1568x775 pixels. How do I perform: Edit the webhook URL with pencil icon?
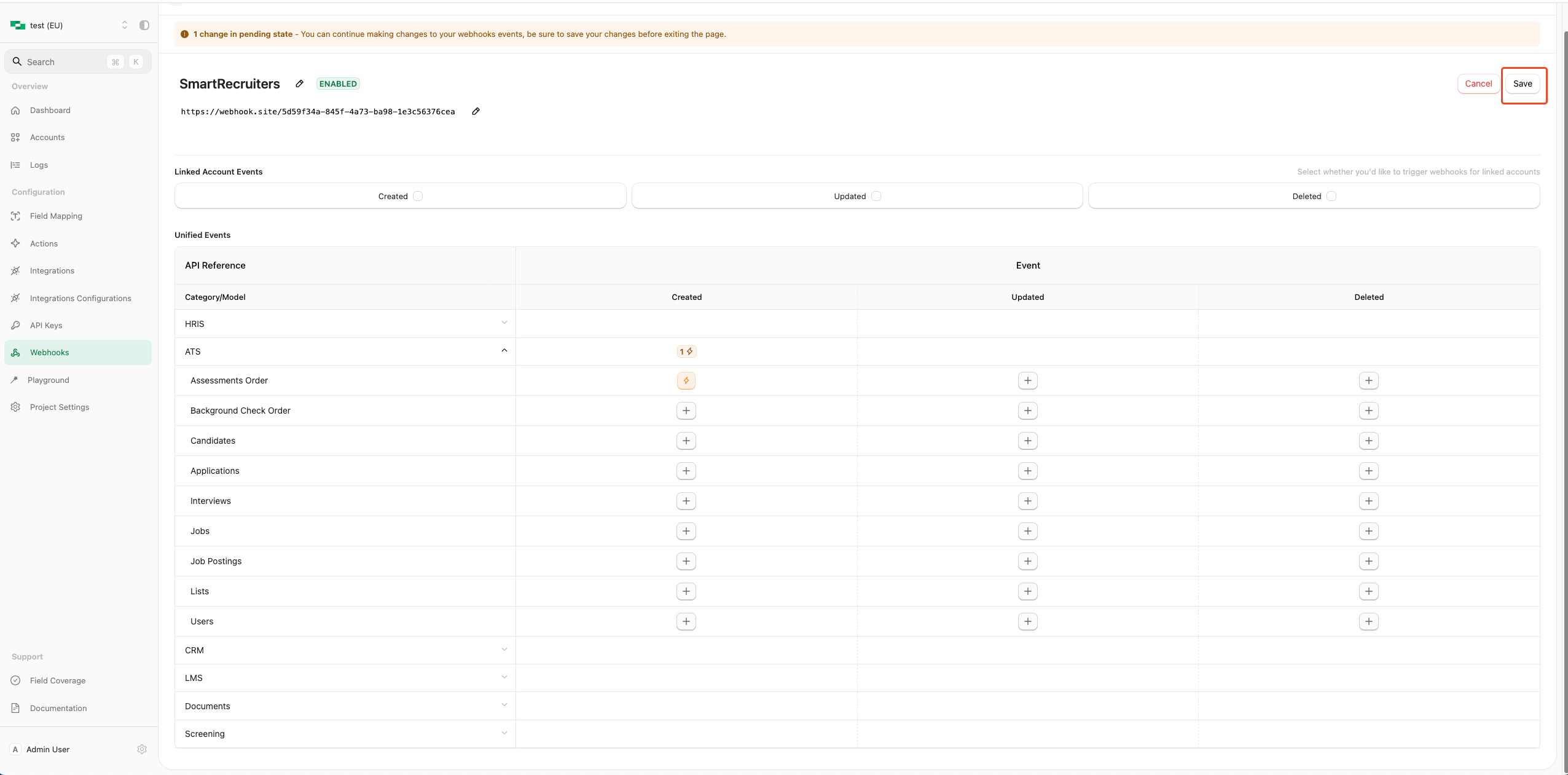(476, 111)
